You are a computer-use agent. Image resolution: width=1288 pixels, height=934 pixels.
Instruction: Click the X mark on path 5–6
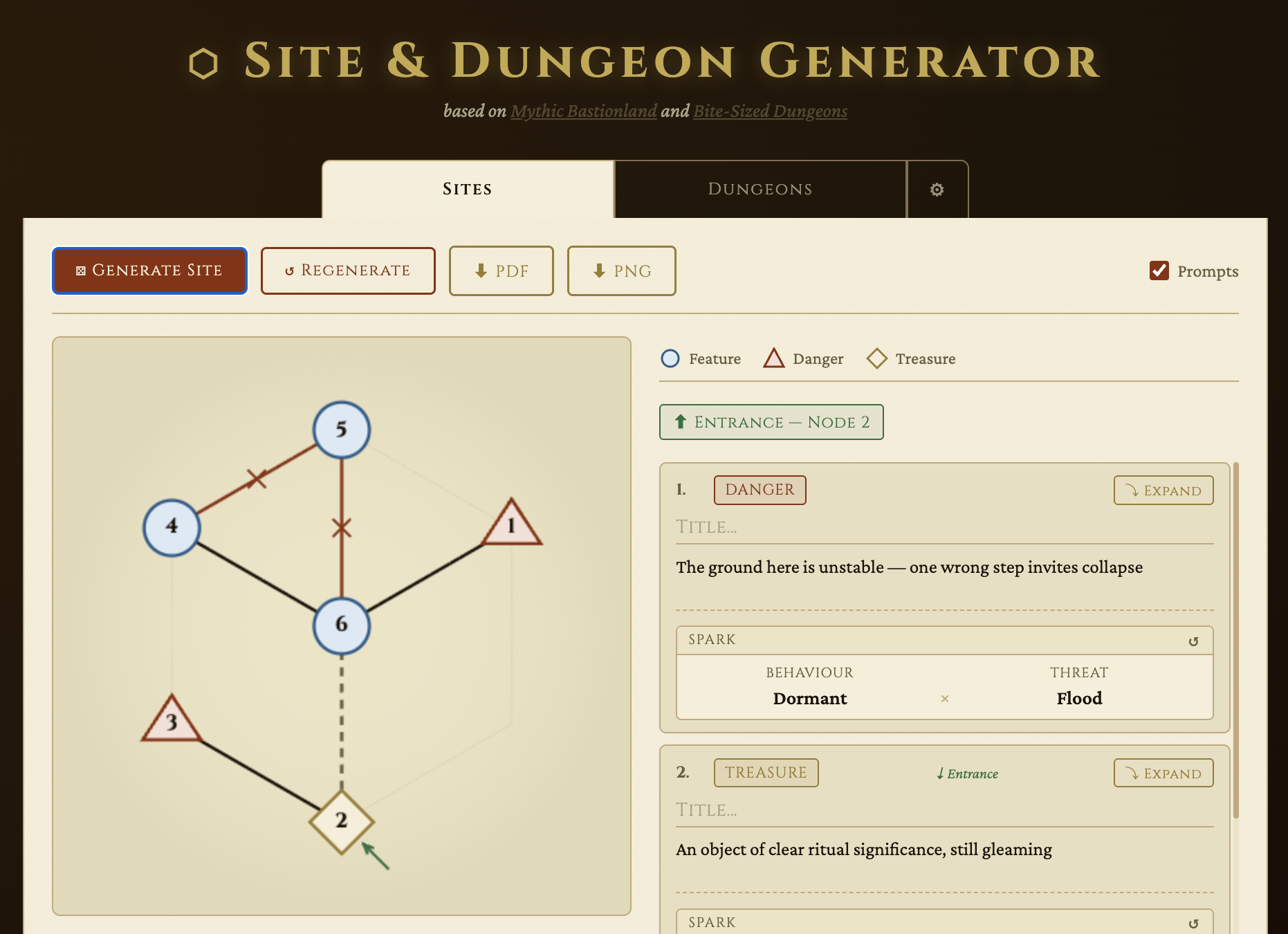coord(342,528)
